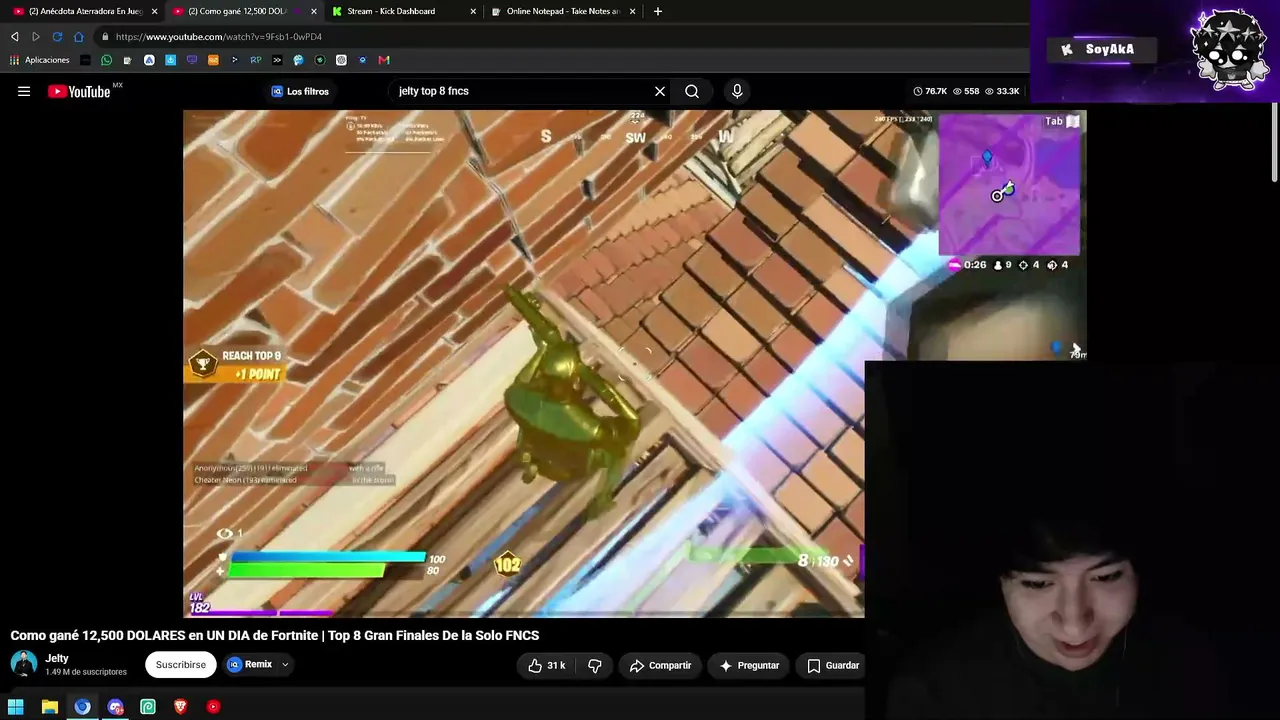
Task: Open the Windows Start menu
Action: (x=16, y=707)
